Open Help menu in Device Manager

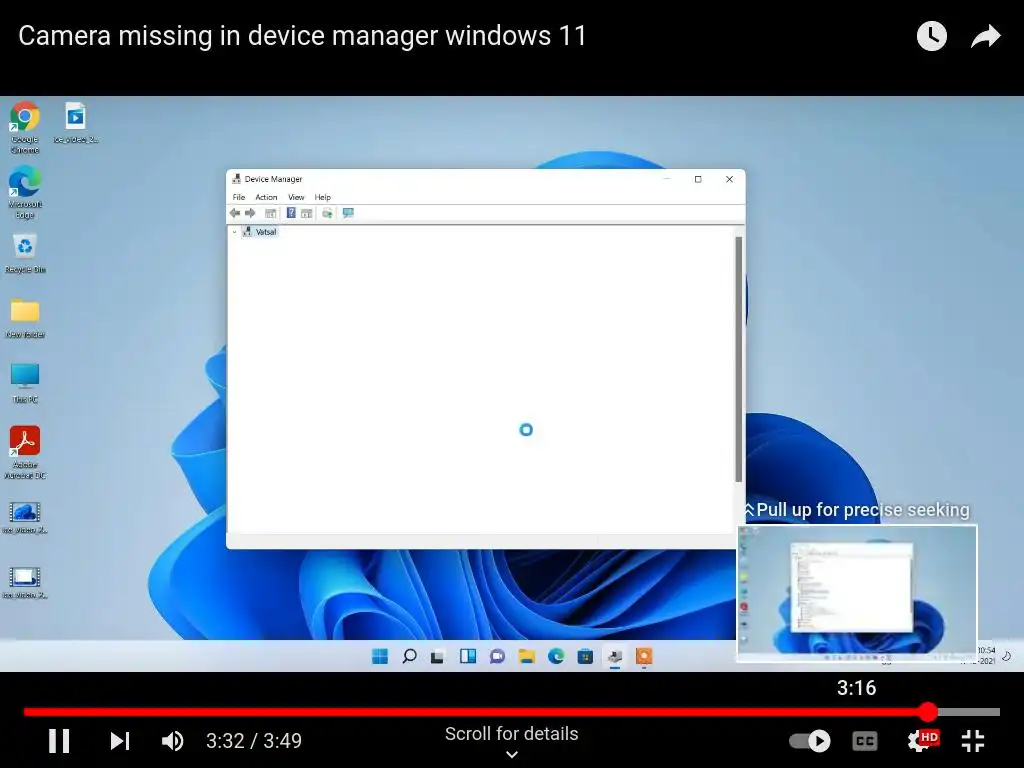(323, 197)
